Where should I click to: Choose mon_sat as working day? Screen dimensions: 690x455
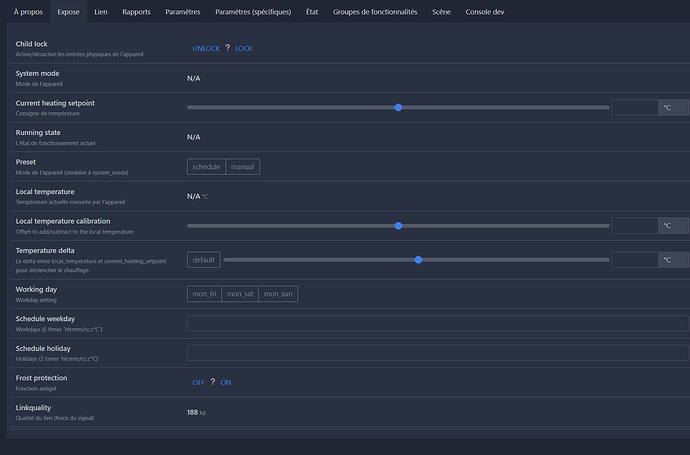(240, 294)
